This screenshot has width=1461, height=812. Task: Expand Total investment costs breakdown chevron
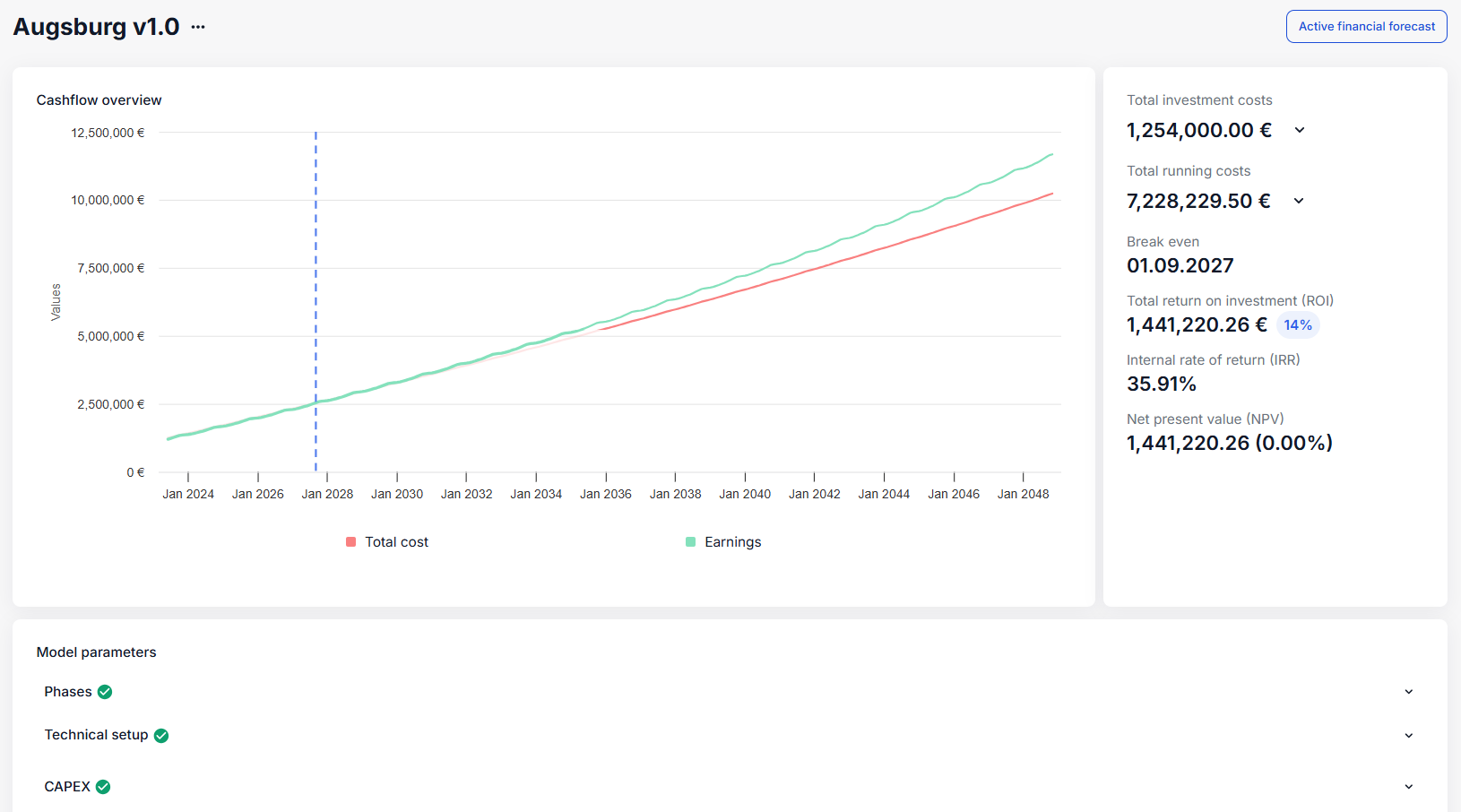pos(1299,130)
